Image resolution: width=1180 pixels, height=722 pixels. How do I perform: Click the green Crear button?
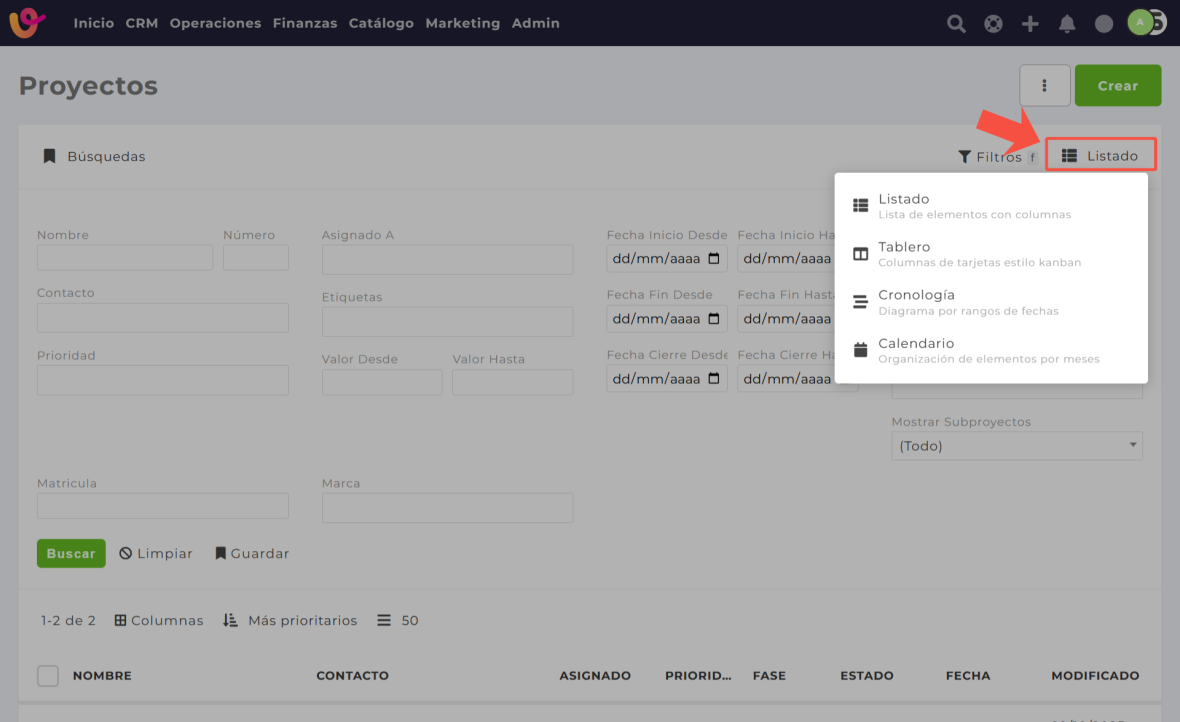1117,86
